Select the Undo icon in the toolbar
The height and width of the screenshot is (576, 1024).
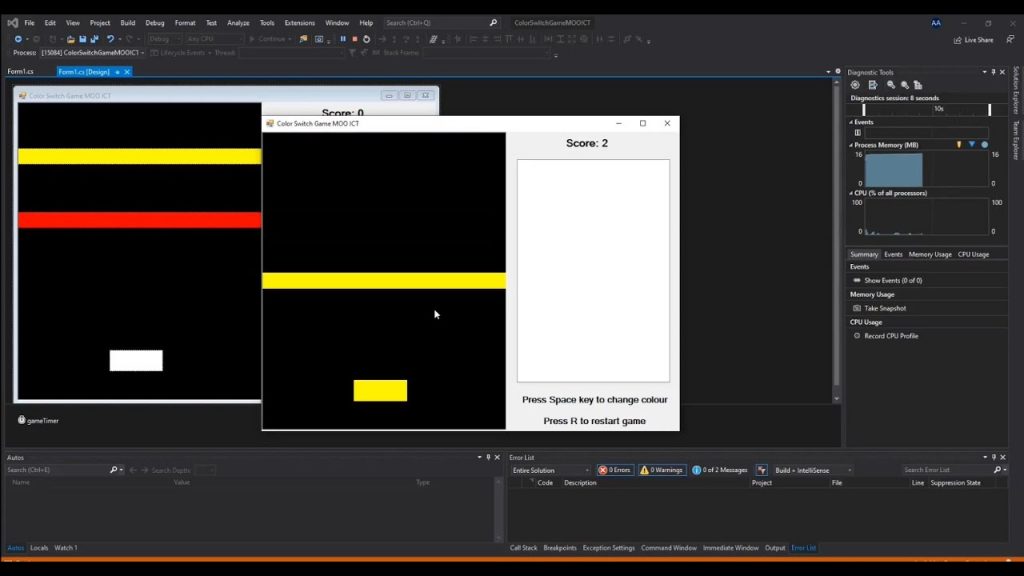coord(112,39)
